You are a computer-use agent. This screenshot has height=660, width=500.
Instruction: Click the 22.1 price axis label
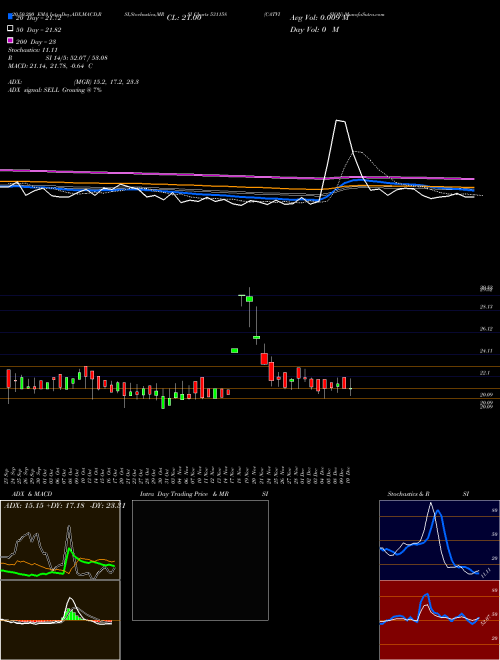(x=485, y=373)
